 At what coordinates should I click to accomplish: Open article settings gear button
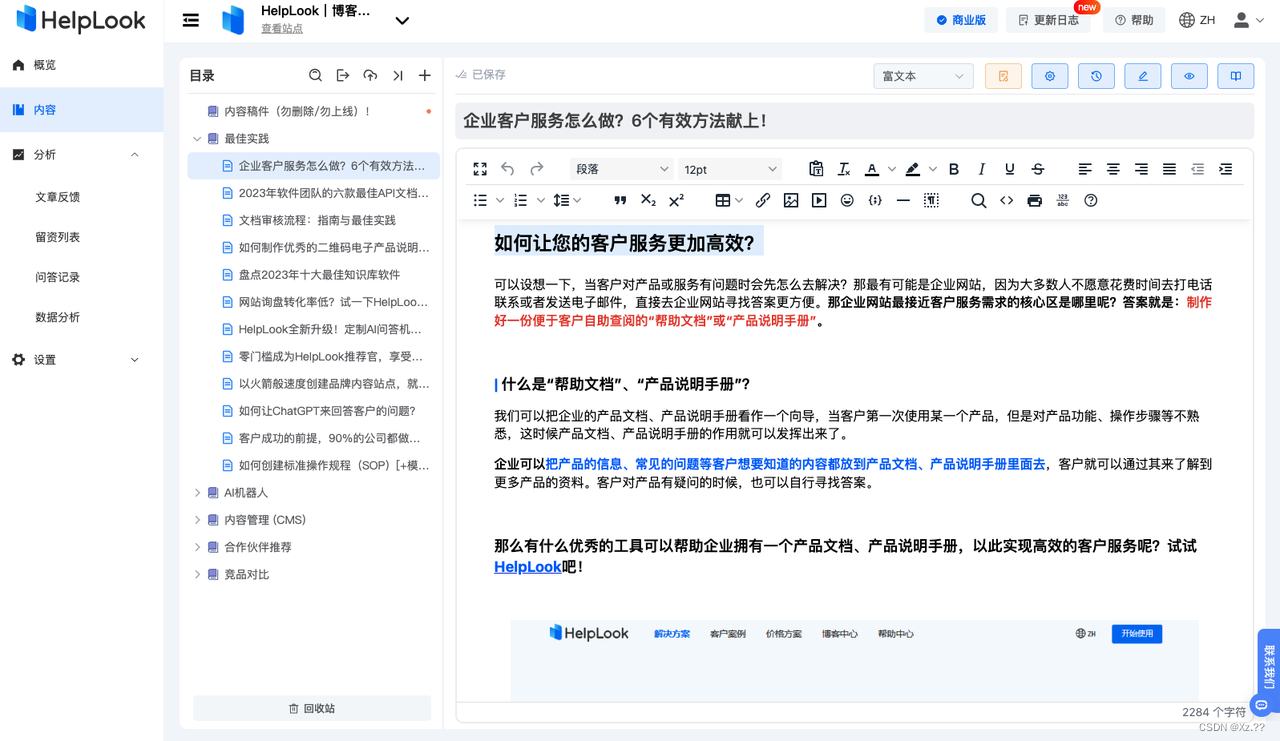1050,76
